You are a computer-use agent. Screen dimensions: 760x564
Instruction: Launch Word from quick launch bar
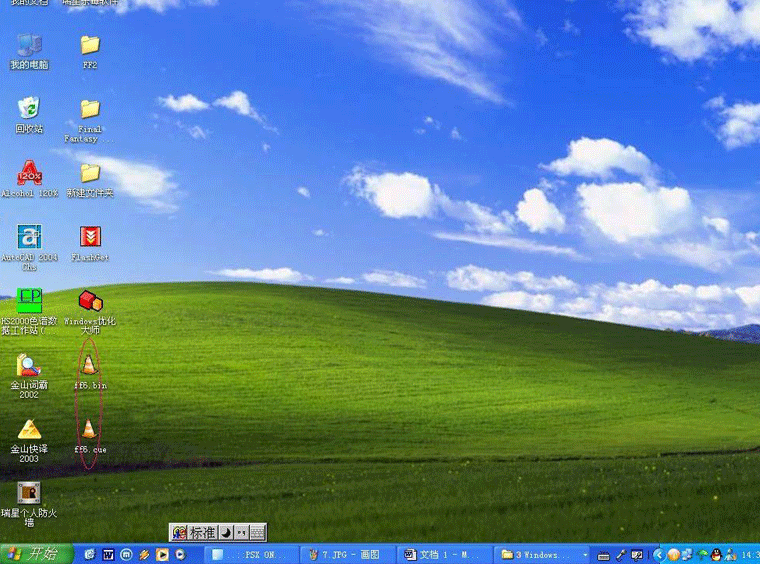(108, 554)
